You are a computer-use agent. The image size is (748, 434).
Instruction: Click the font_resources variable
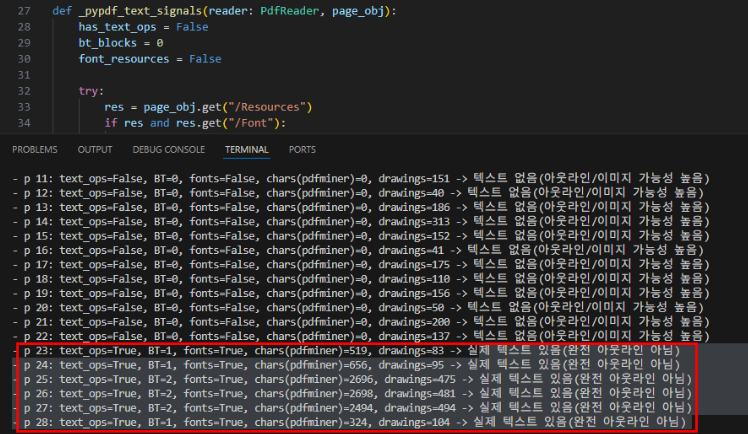point(124,59)
